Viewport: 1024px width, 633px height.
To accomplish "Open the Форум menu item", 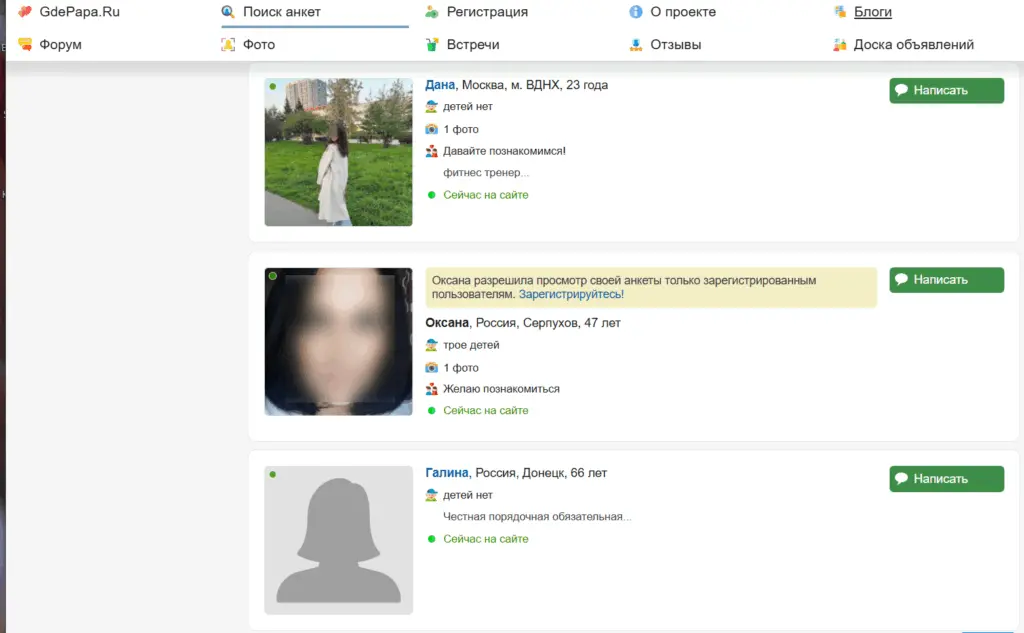I will tap(60, 45).
